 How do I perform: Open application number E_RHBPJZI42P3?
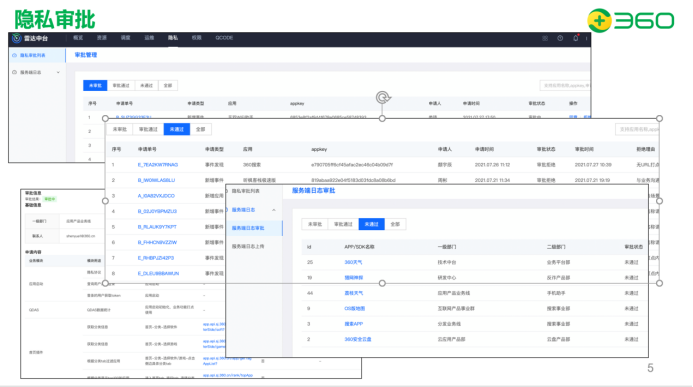(156, 258)
